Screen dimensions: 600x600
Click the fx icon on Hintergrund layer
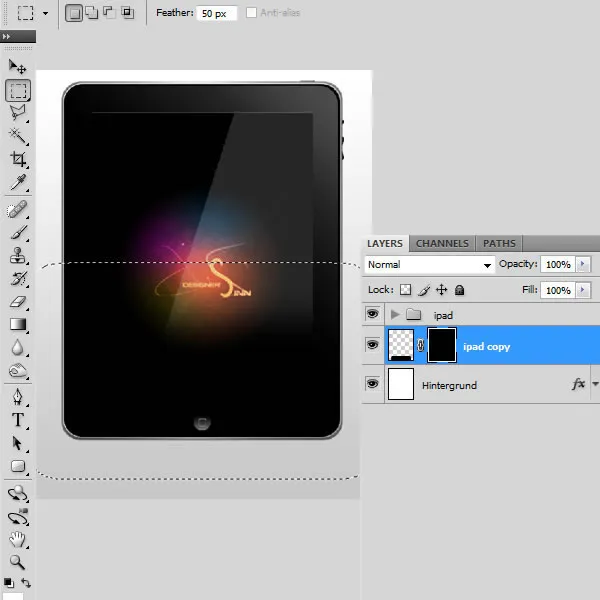578,383
